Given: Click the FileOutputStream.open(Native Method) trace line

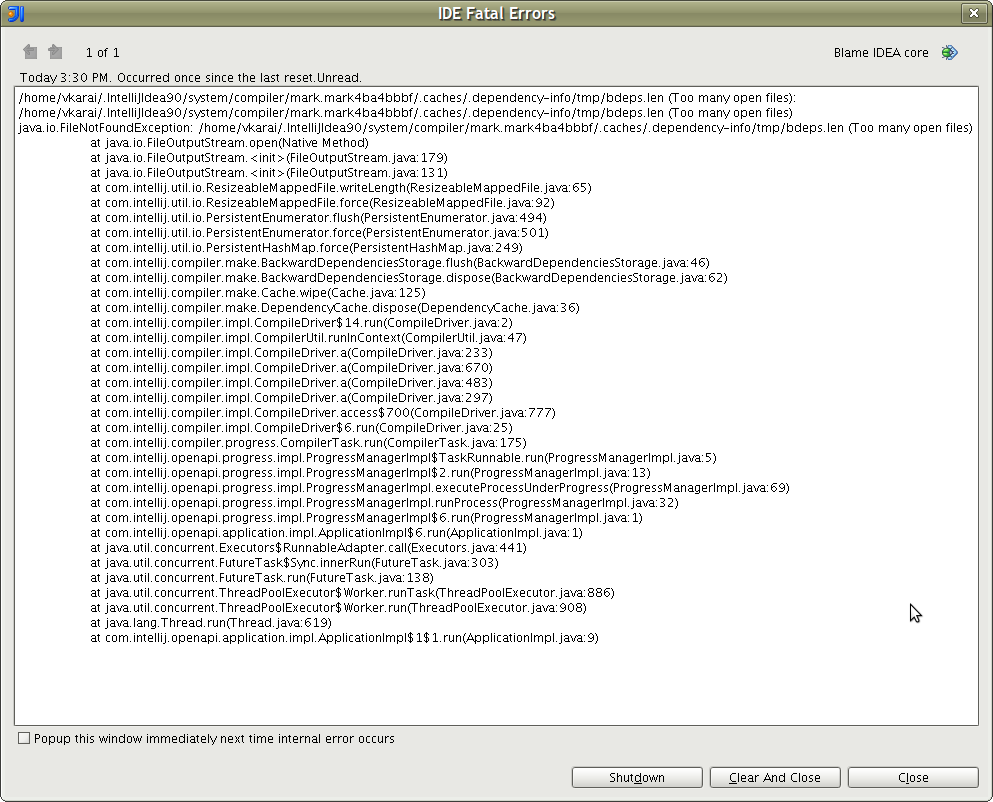Looking at the screenshot, I should pyautogui.click(x=229, y=143).
